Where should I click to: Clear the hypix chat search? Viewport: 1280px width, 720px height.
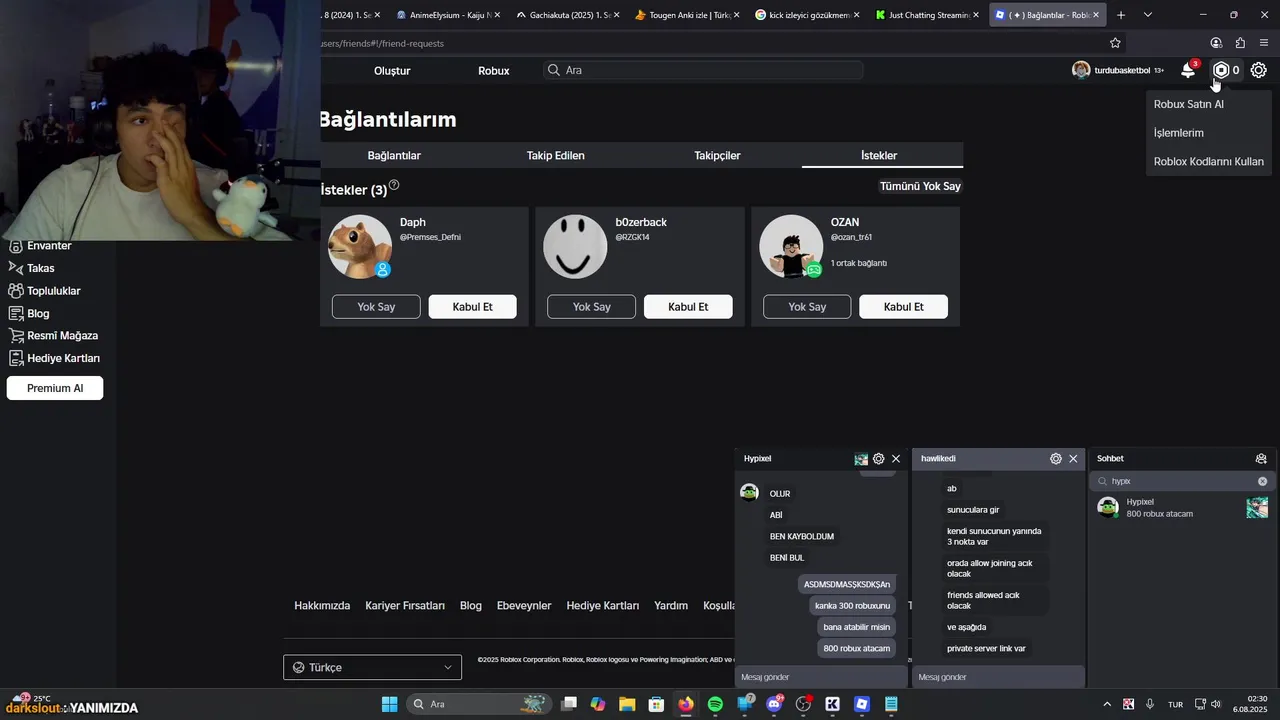click(1262, 481)
